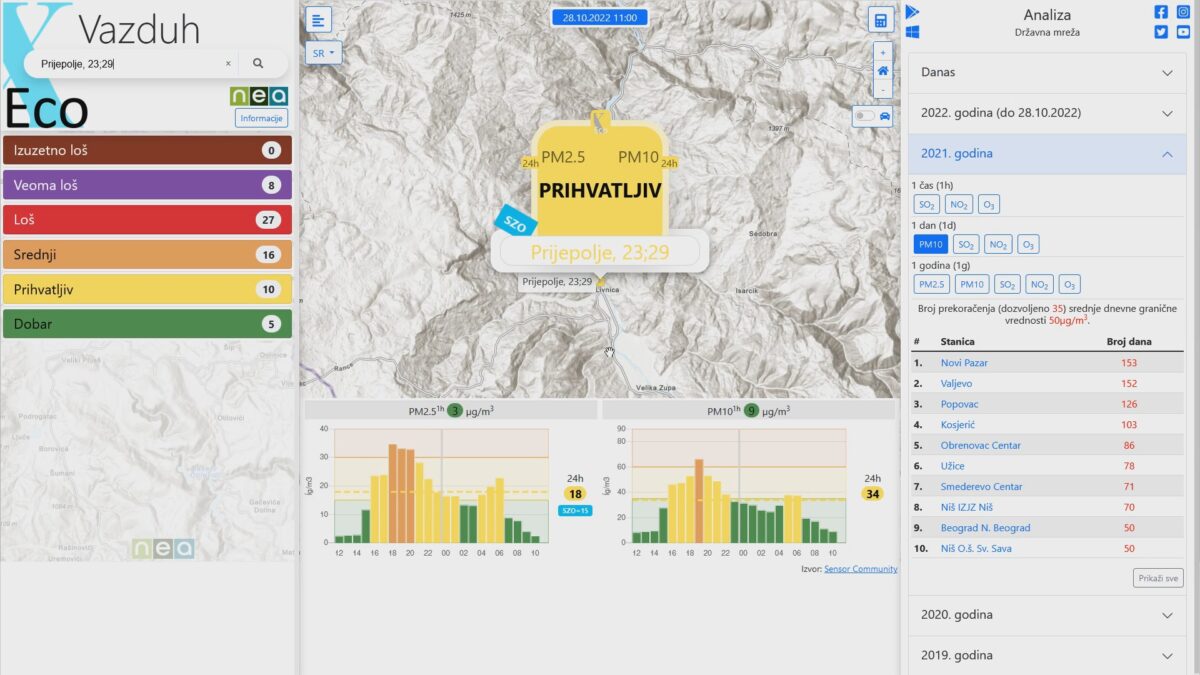Select the PM2.5 yearly filter button

(x=932, y=284)
